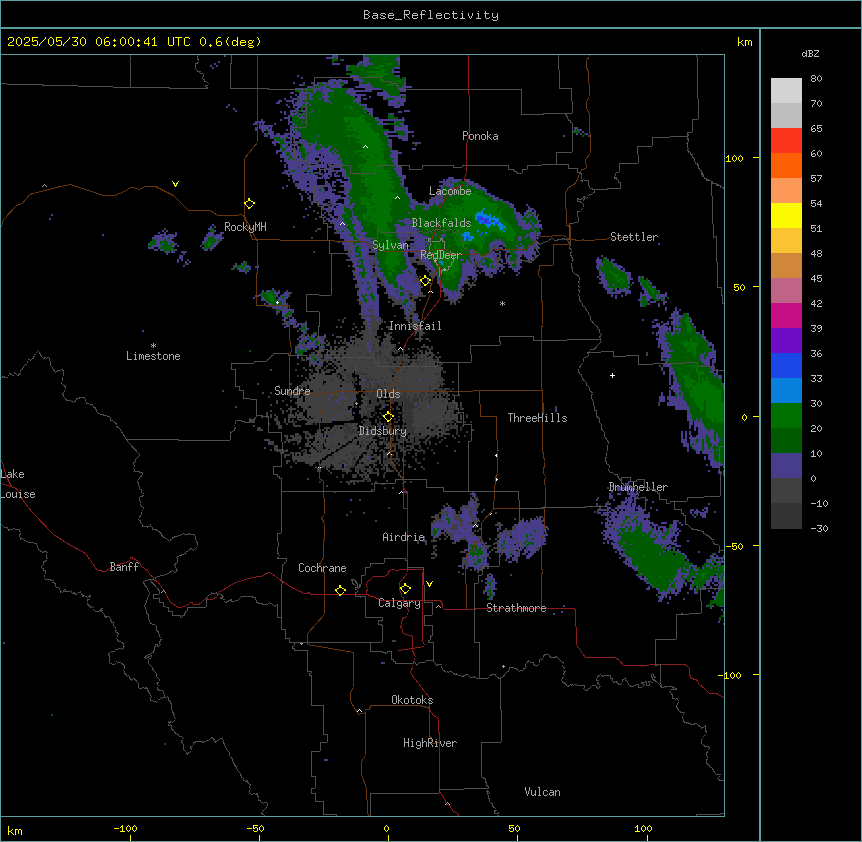Click the Drumheller city label
The height and width of the screenshot is (842, 862).
[638, 487]
